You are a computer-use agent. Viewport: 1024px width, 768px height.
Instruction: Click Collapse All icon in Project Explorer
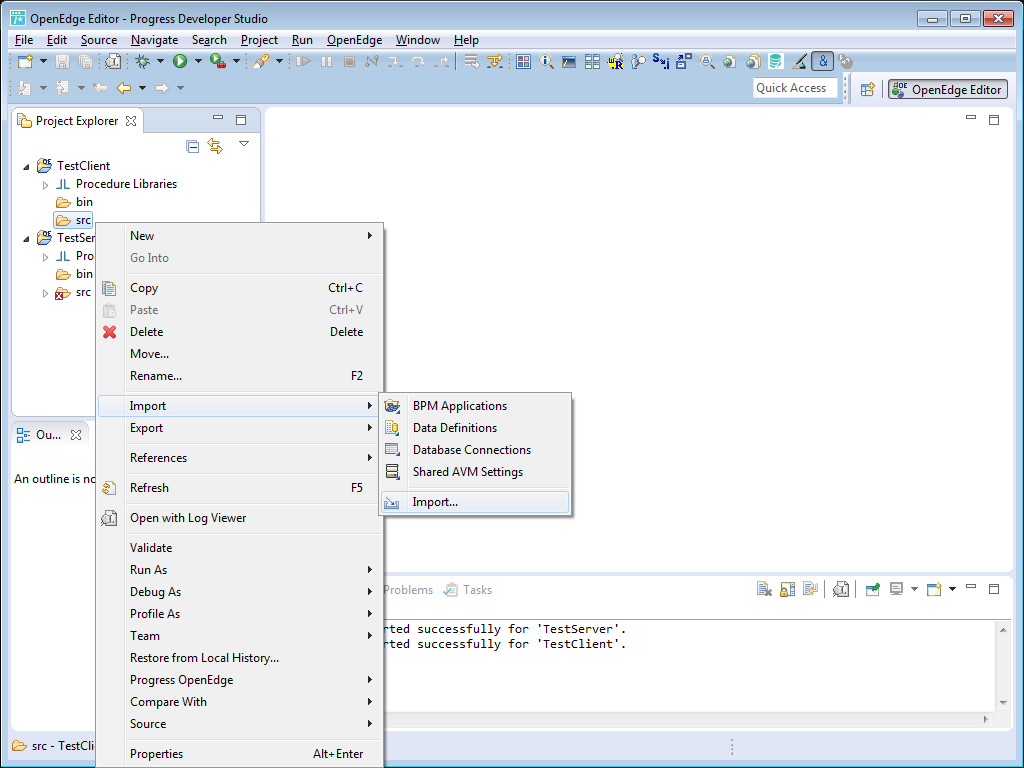(193, 146)
